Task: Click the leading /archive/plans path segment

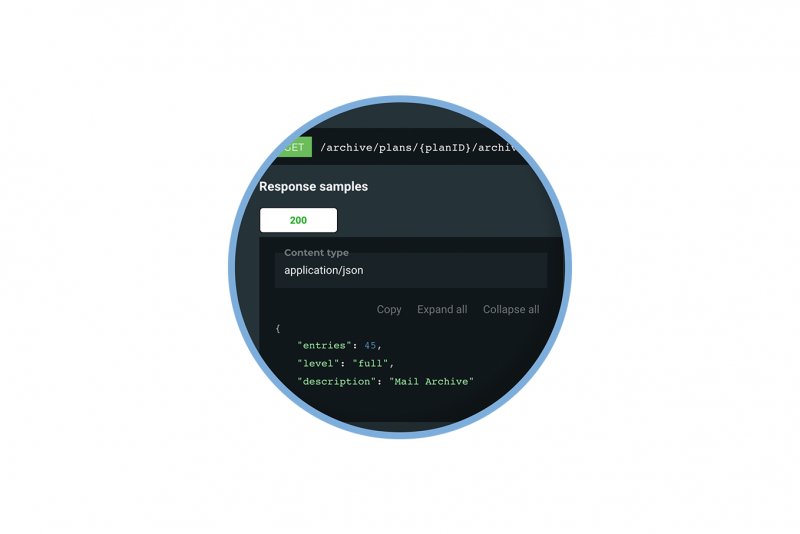Action: tap(366, 148)
